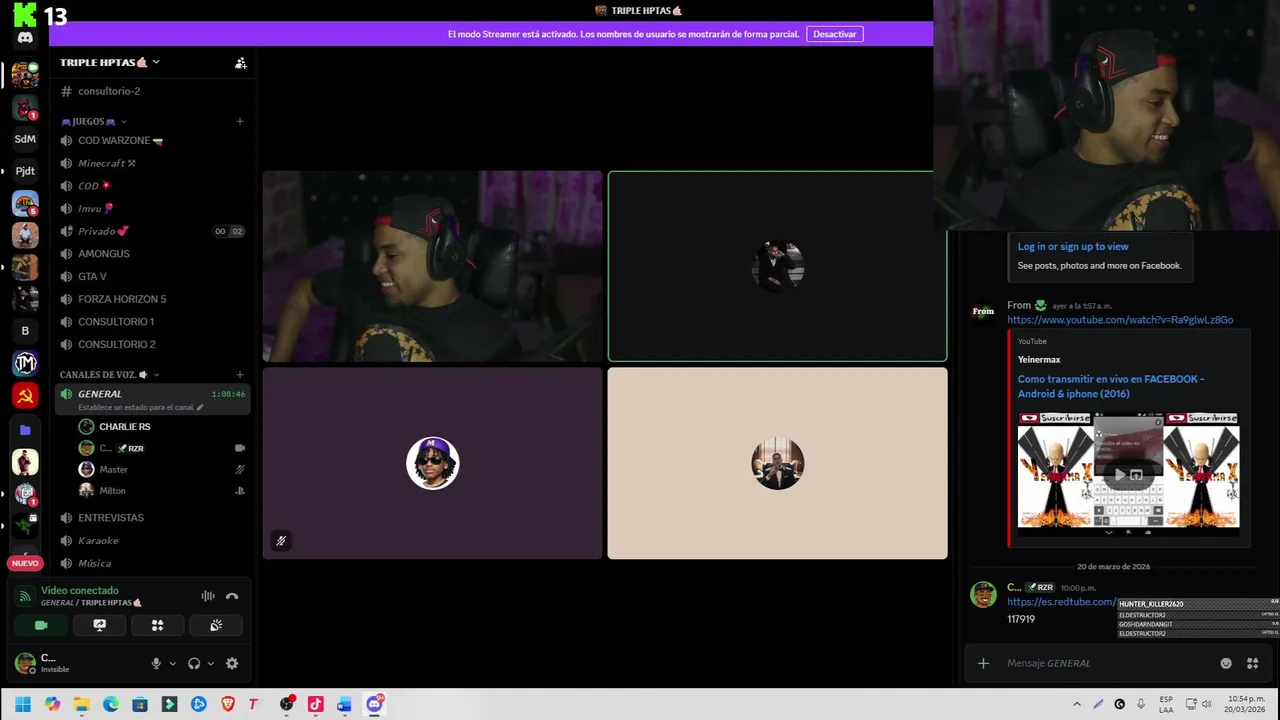The height and width of the screenshot is (720, 1280).
Task: Add channel plus in CANALES DE VOZ
Action: click(x=240, y=374)
